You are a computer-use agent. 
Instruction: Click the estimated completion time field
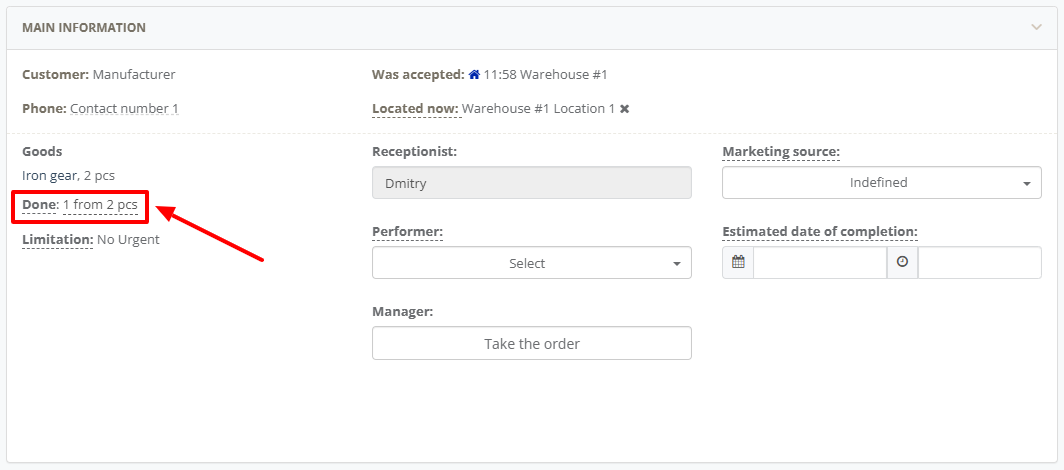coord(979,262)
